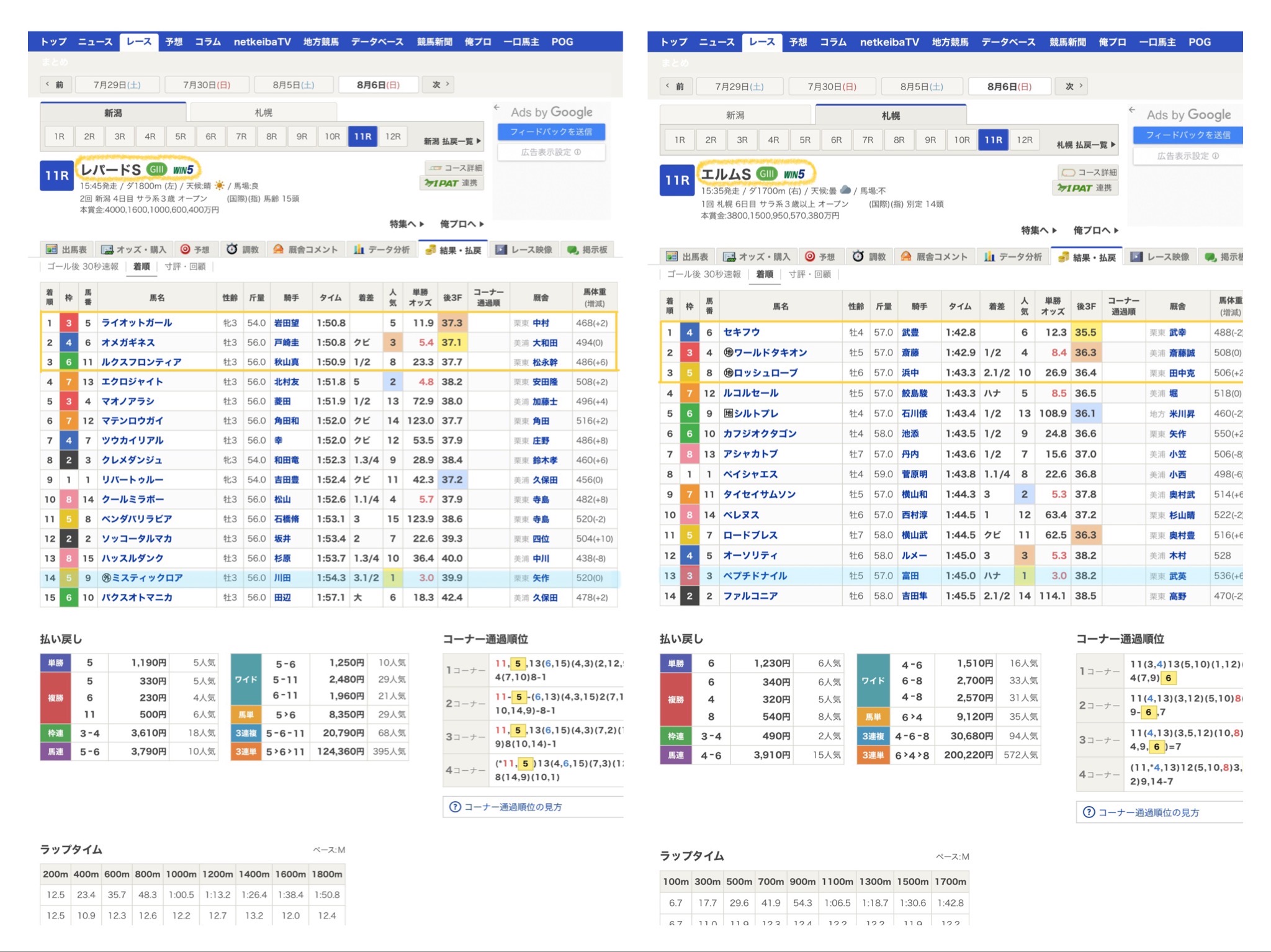Switch left results to 寸評・回顧 view

pos(185,267)
